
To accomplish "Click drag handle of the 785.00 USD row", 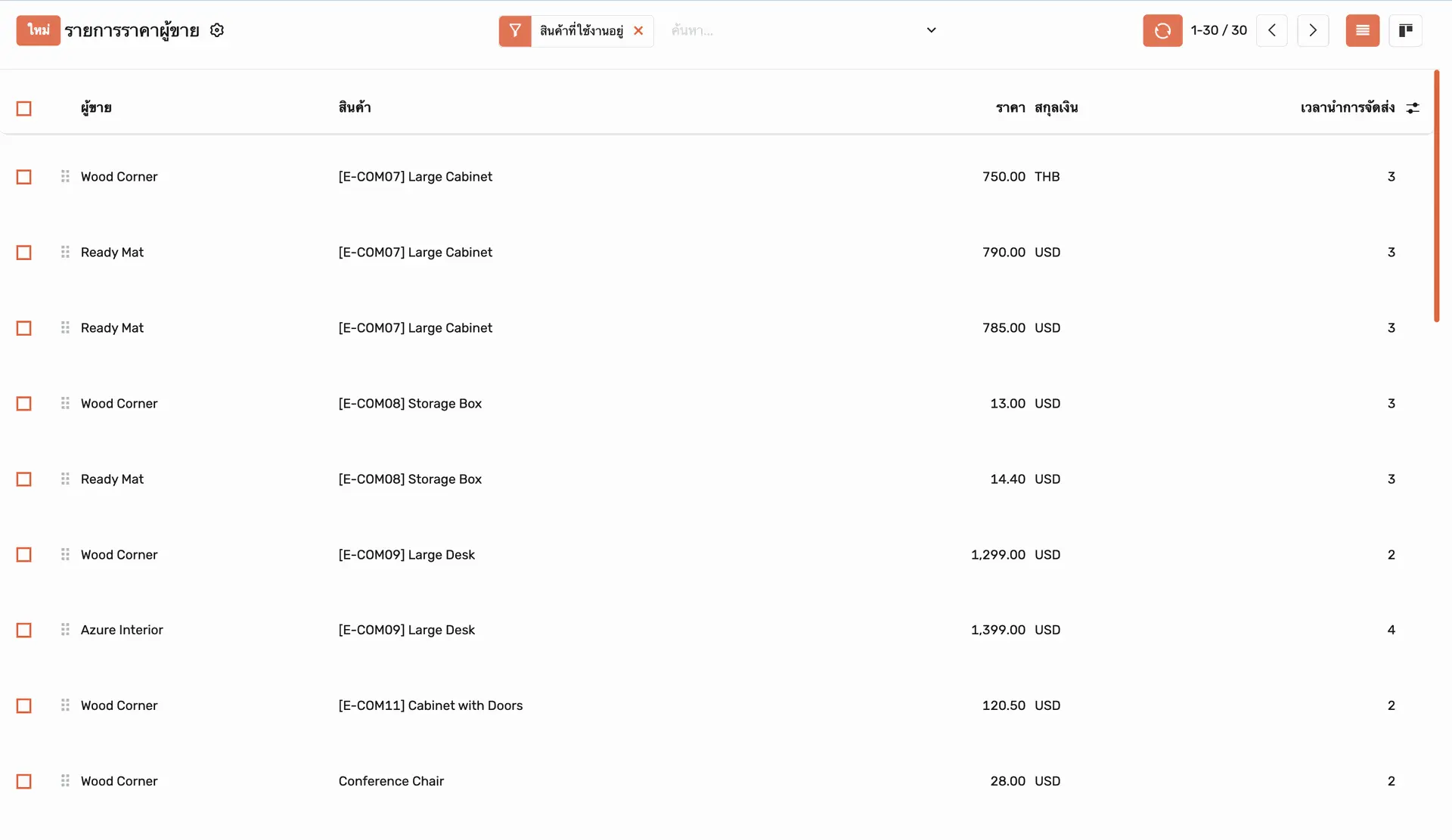I will (x=65, y=327).
